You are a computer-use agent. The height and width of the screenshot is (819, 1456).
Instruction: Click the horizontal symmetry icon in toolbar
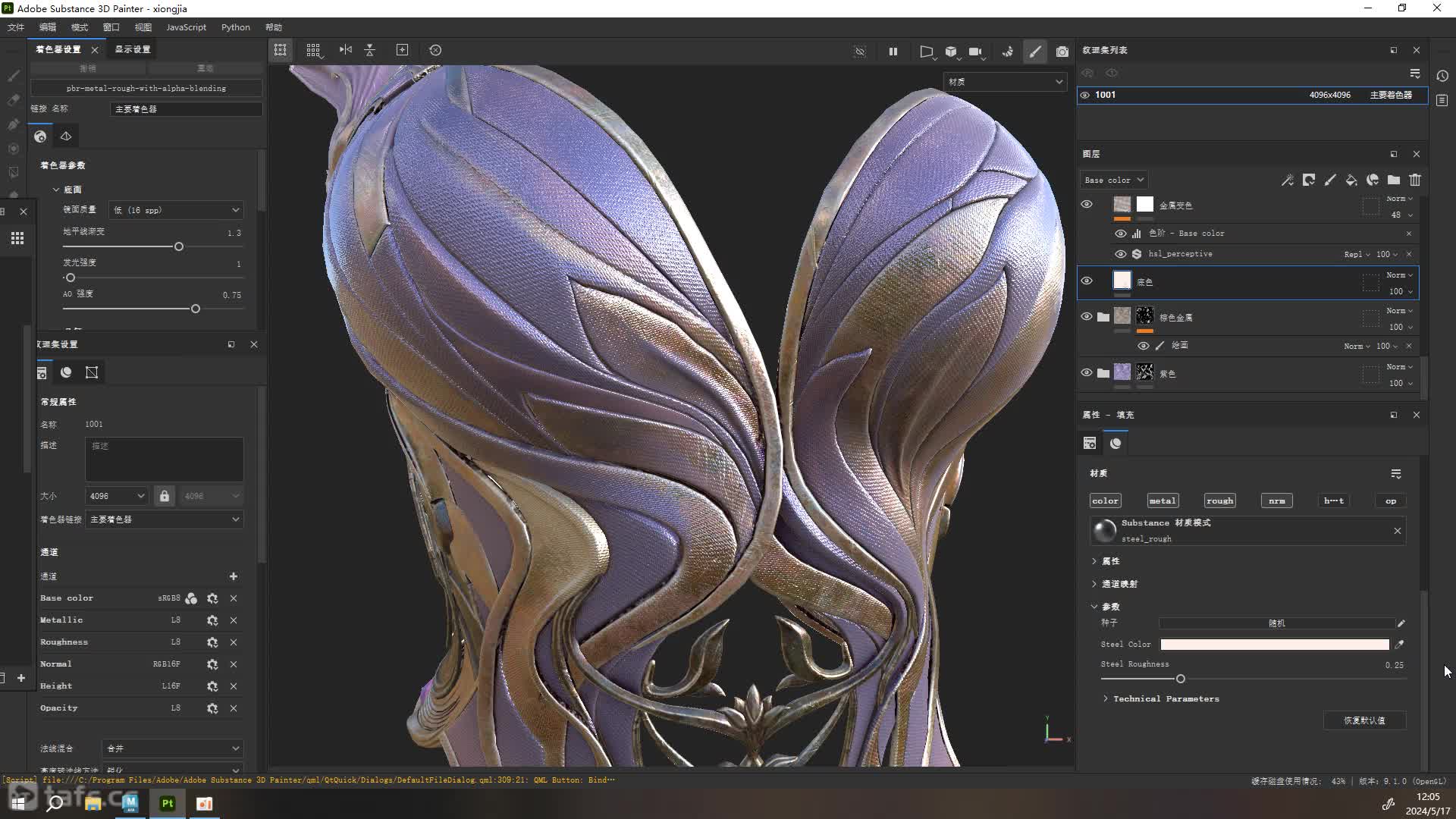pos(370,50)
